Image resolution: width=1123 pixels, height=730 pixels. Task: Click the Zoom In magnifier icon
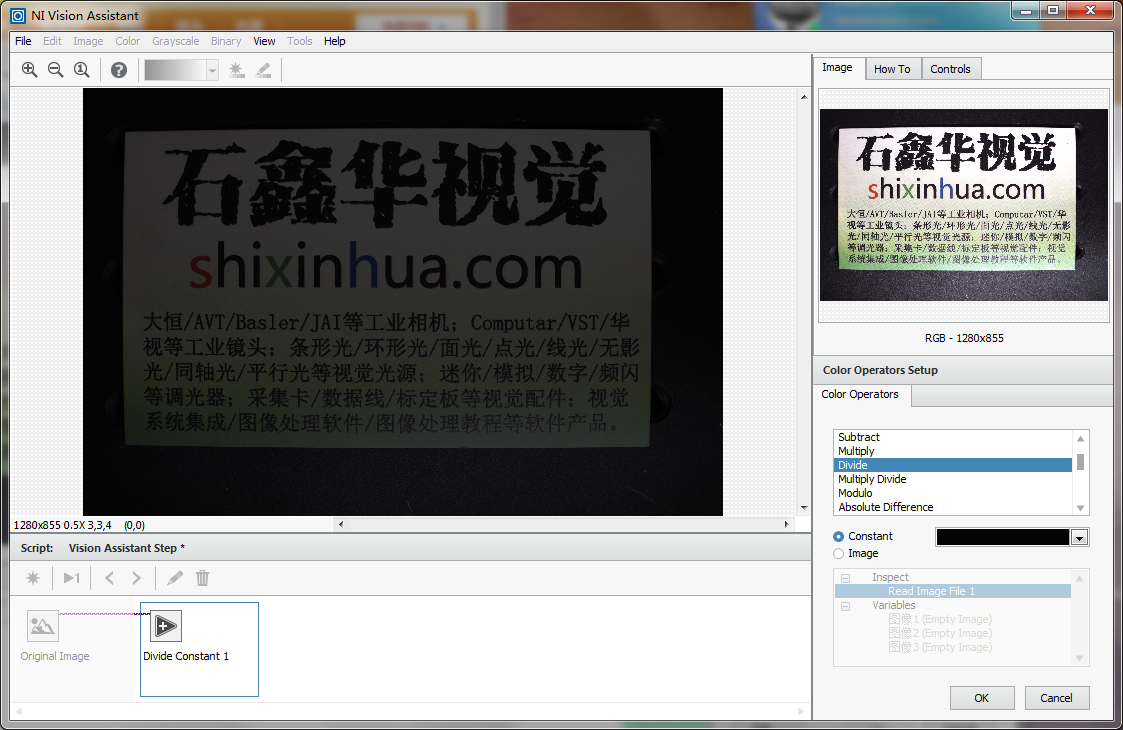tap(29, 69)
